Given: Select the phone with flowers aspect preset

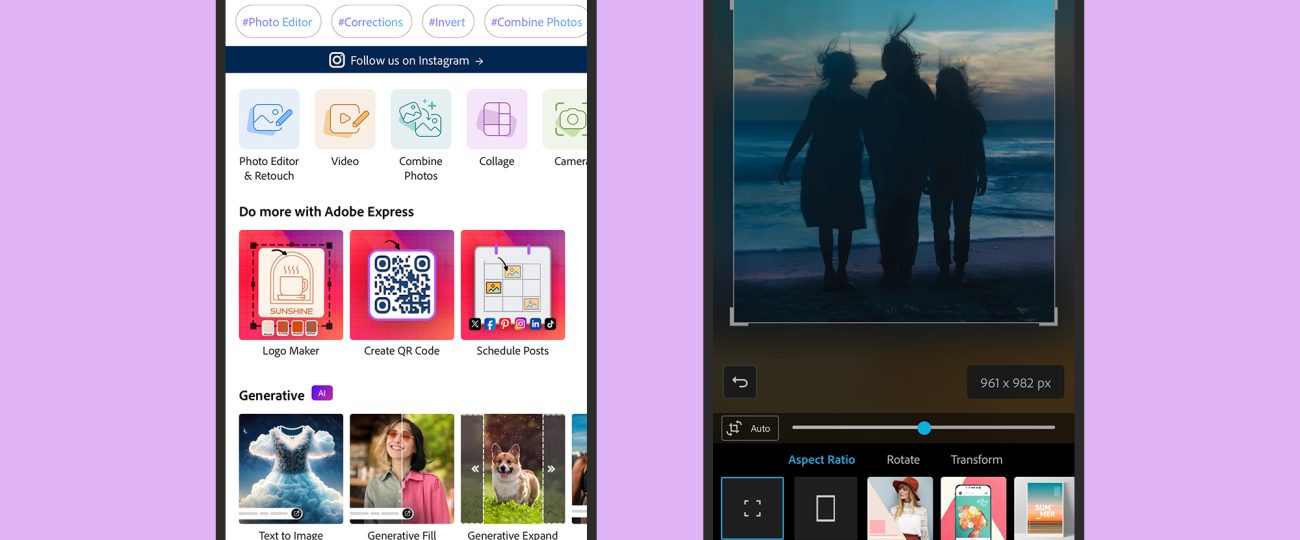Looking at the screenshot, I should (x=973, y=508).
